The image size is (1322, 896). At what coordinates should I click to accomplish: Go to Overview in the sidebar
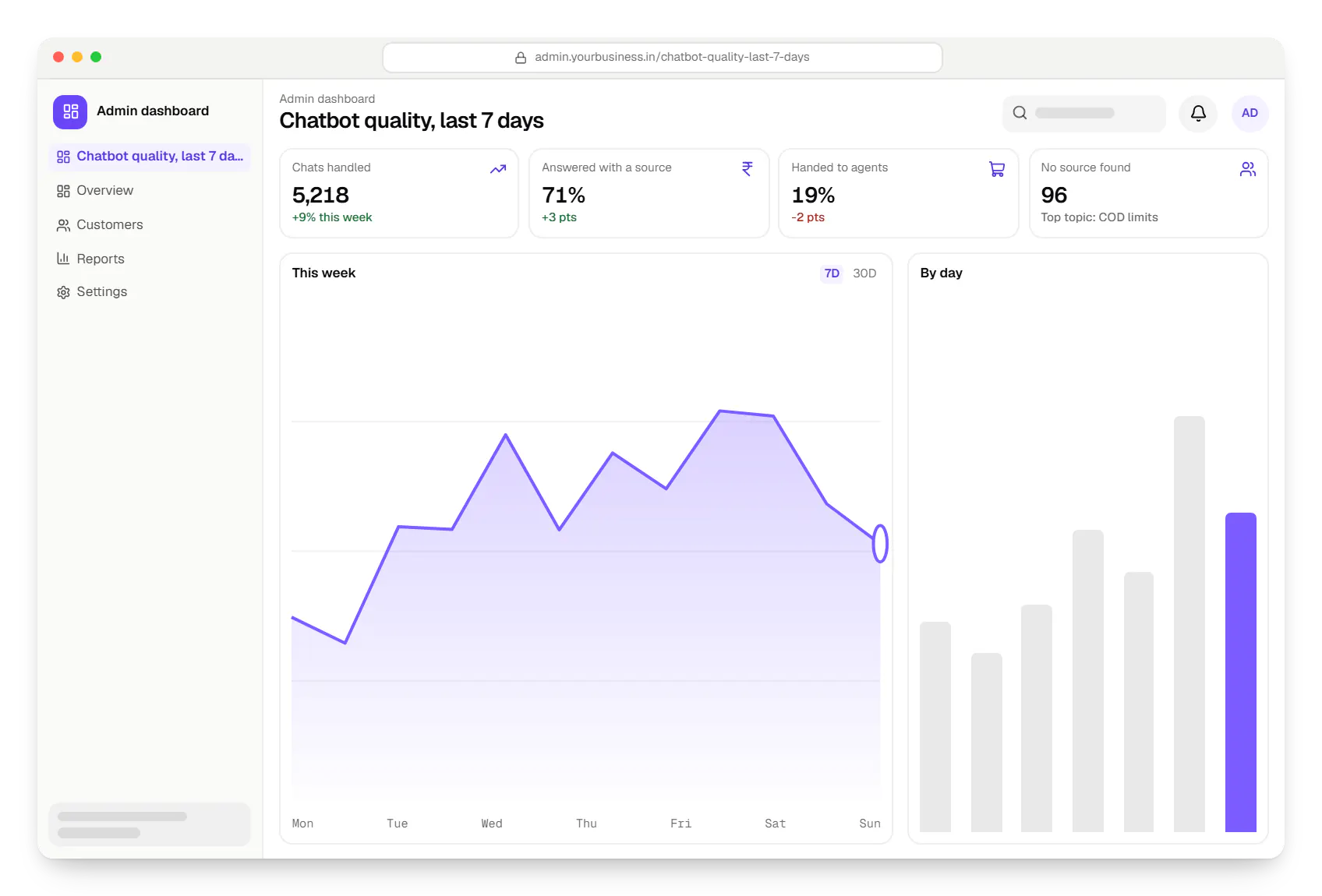(150, 191)
